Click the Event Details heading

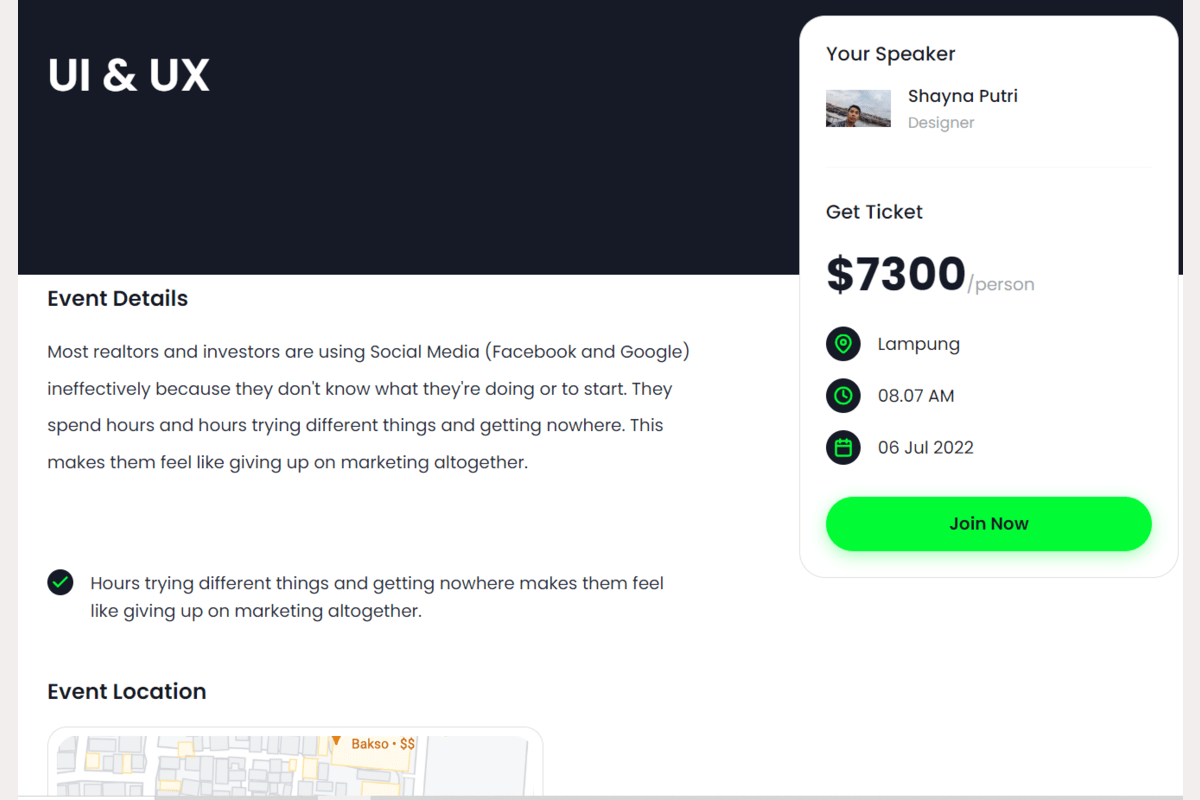(118, 298)
